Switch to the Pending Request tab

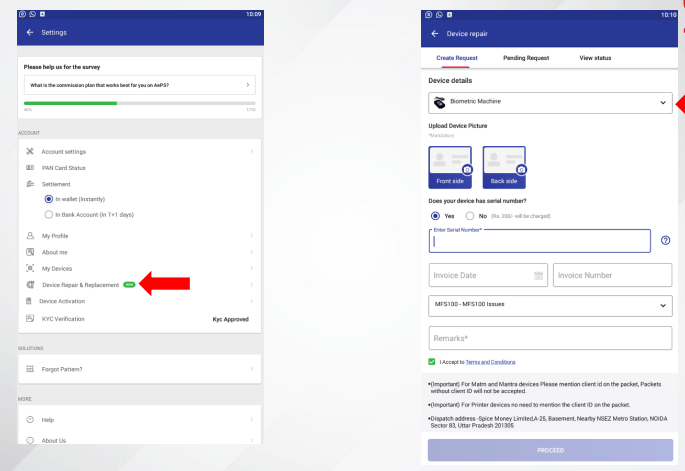coord(526,58)
